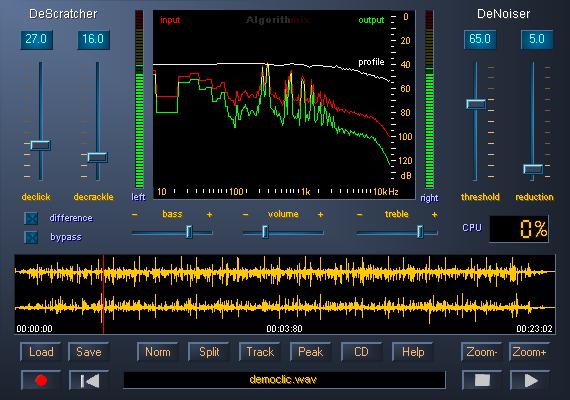Decrease bass with the minus sign
Image resolution: width=570 pixels, height=400 pixels.
click(135, 215)
